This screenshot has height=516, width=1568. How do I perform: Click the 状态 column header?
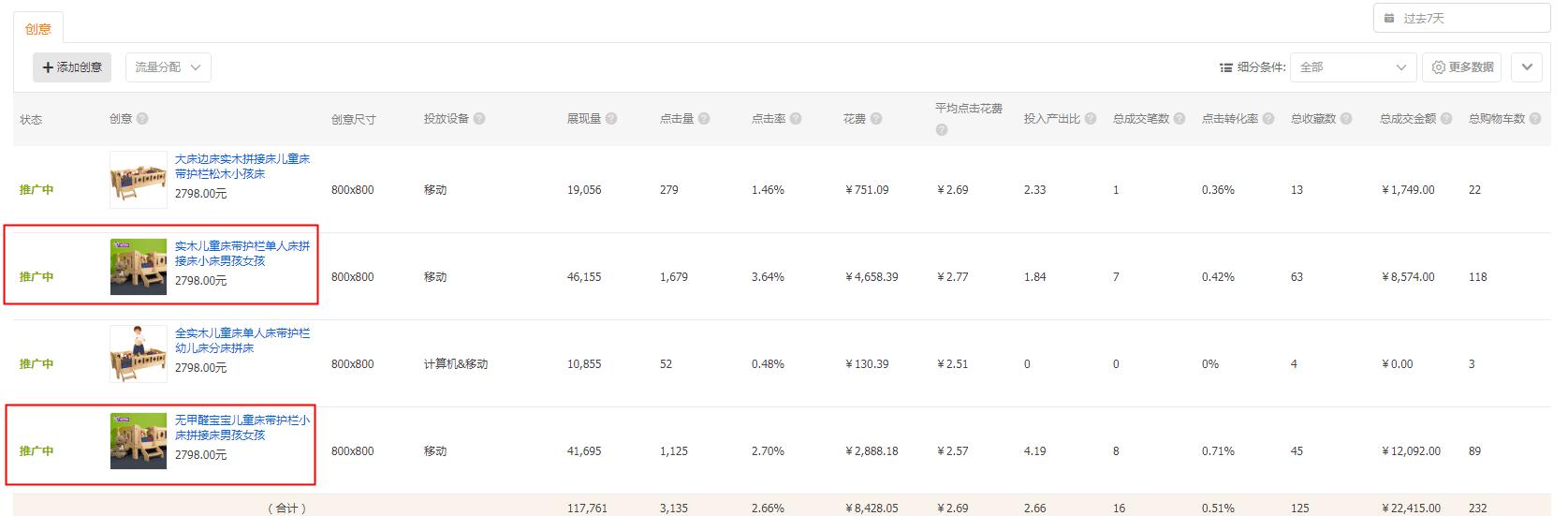[31, 120]
